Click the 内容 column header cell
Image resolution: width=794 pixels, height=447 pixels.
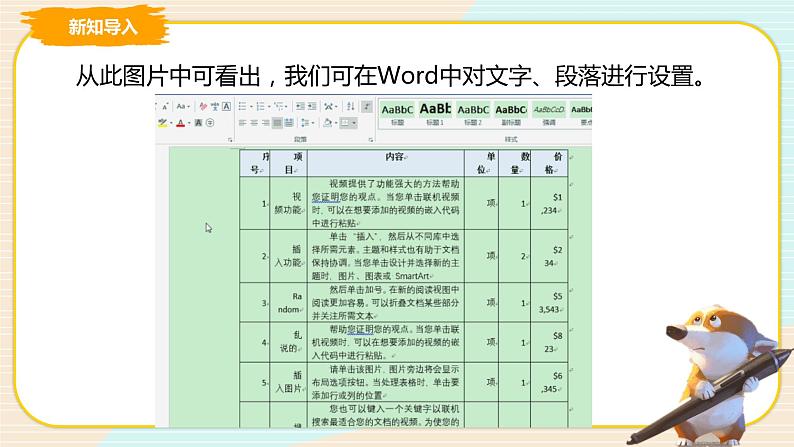click(x=386, y=163)
